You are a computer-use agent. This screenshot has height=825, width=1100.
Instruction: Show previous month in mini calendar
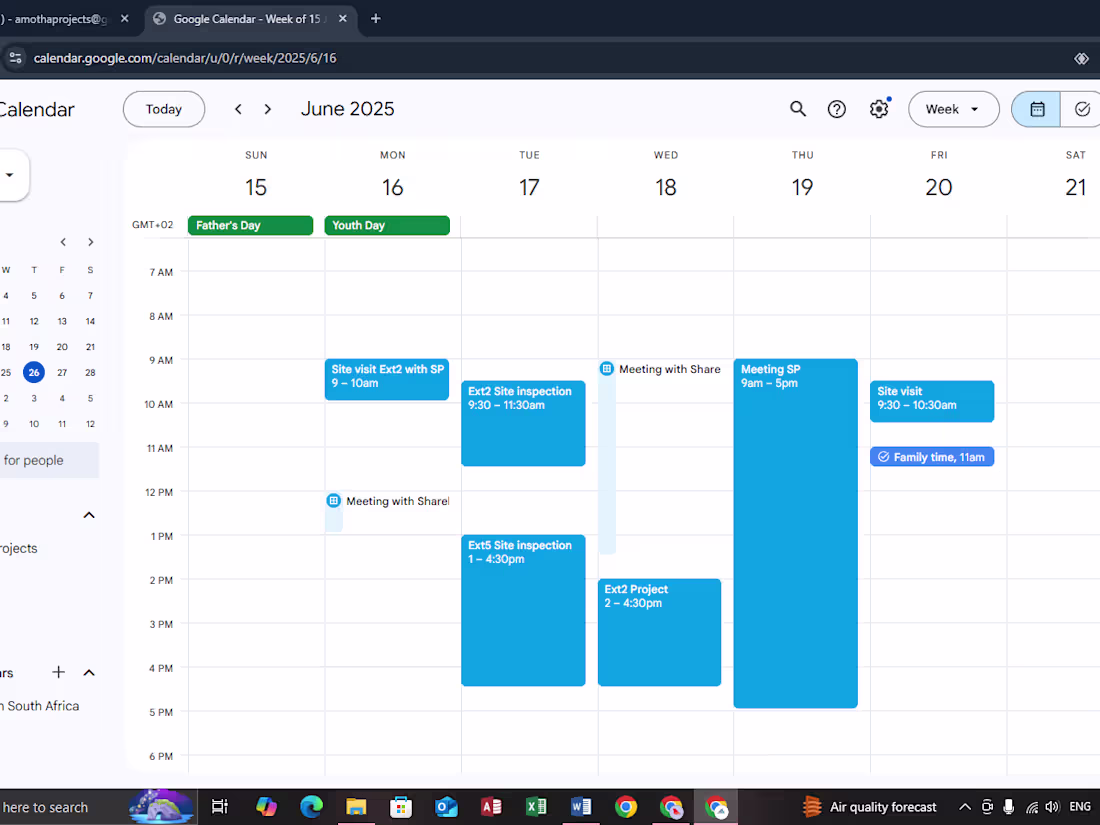click(x=63, y=242)
